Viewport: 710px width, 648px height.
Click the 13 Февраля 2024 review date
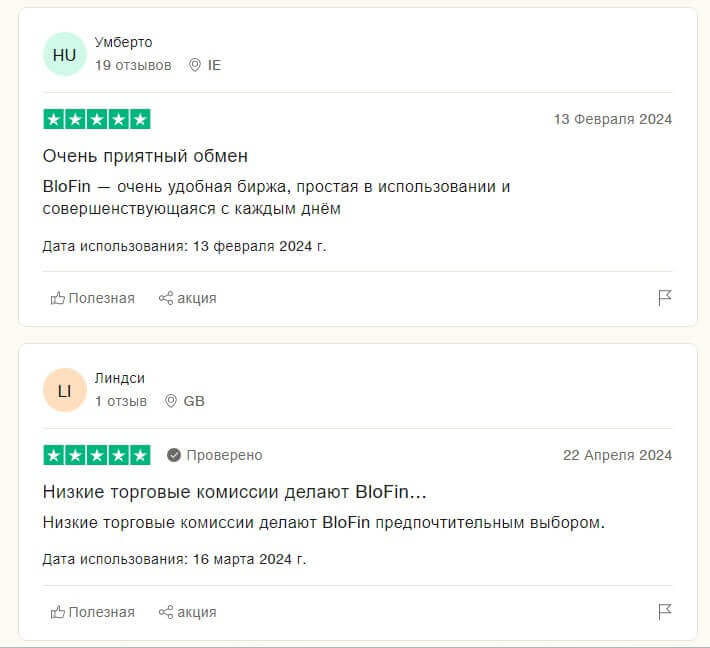coord(613,119)
